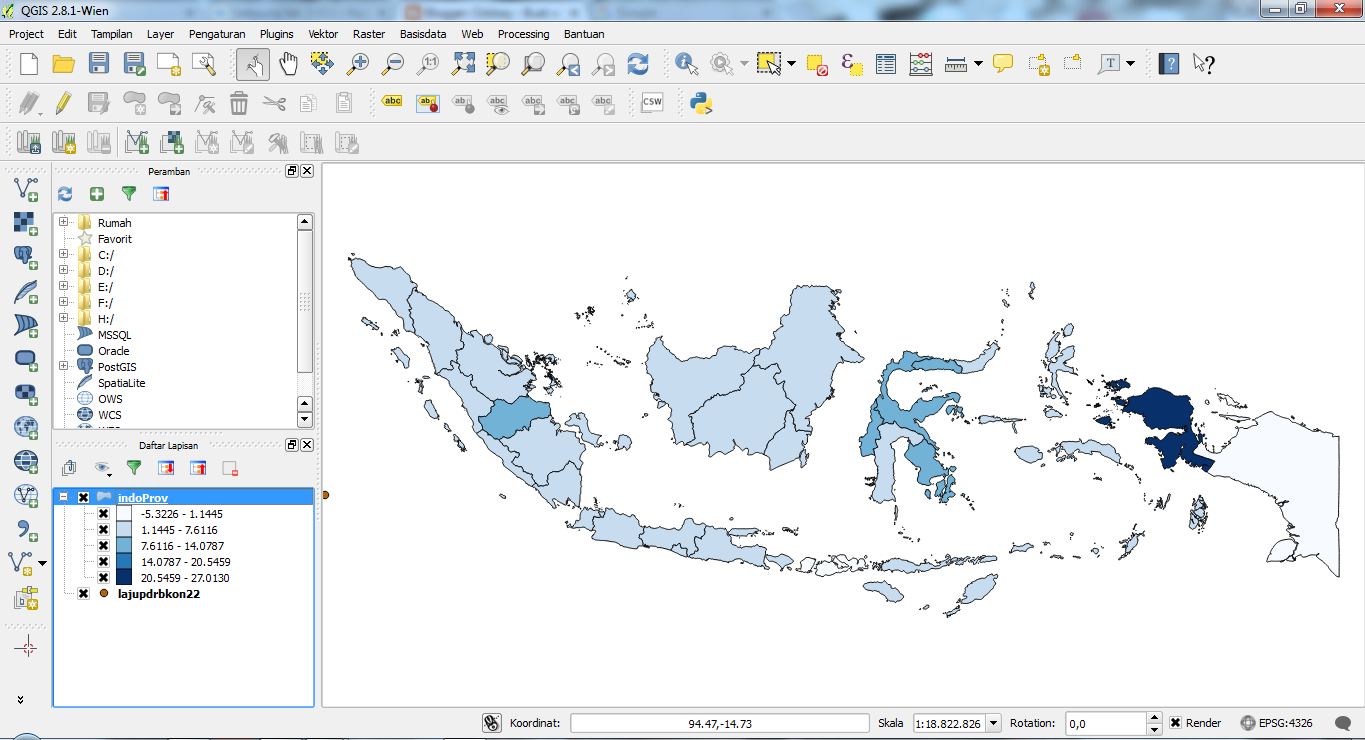Select the Pan Map hand tool
This screenshot has width=1365, height=740.
288,65
